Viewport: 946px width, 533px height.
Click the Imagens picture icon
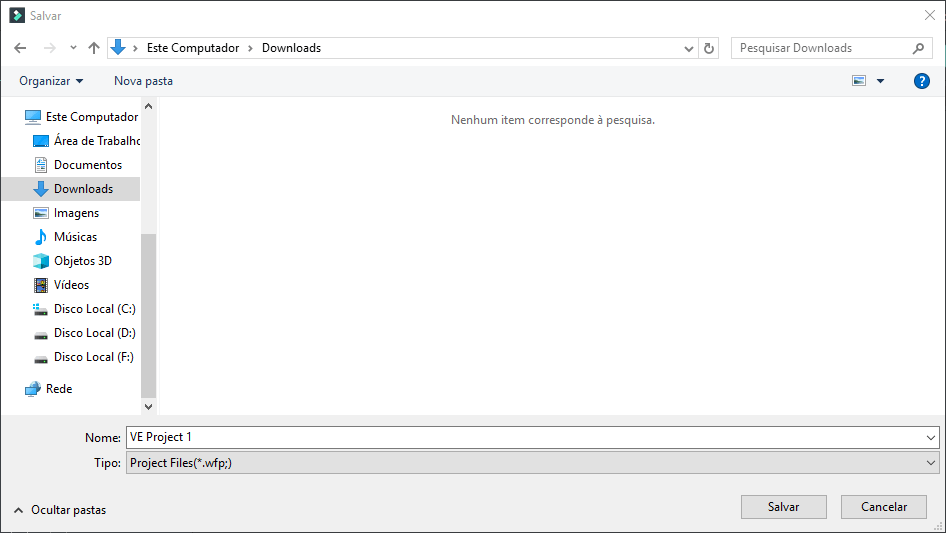(40, 213)
